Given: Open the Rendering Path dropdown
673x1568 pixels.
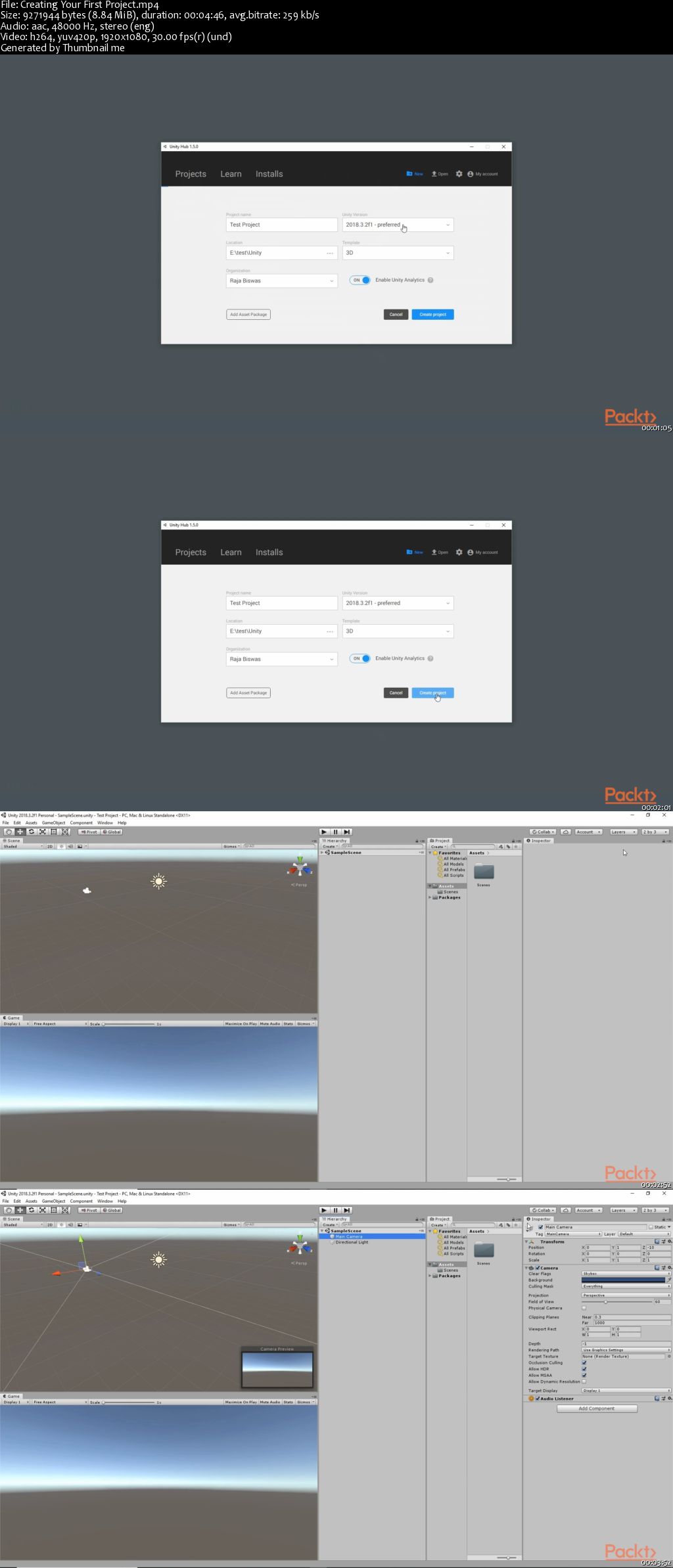Looking at the screenshot, I should (x=626, y=1350).
